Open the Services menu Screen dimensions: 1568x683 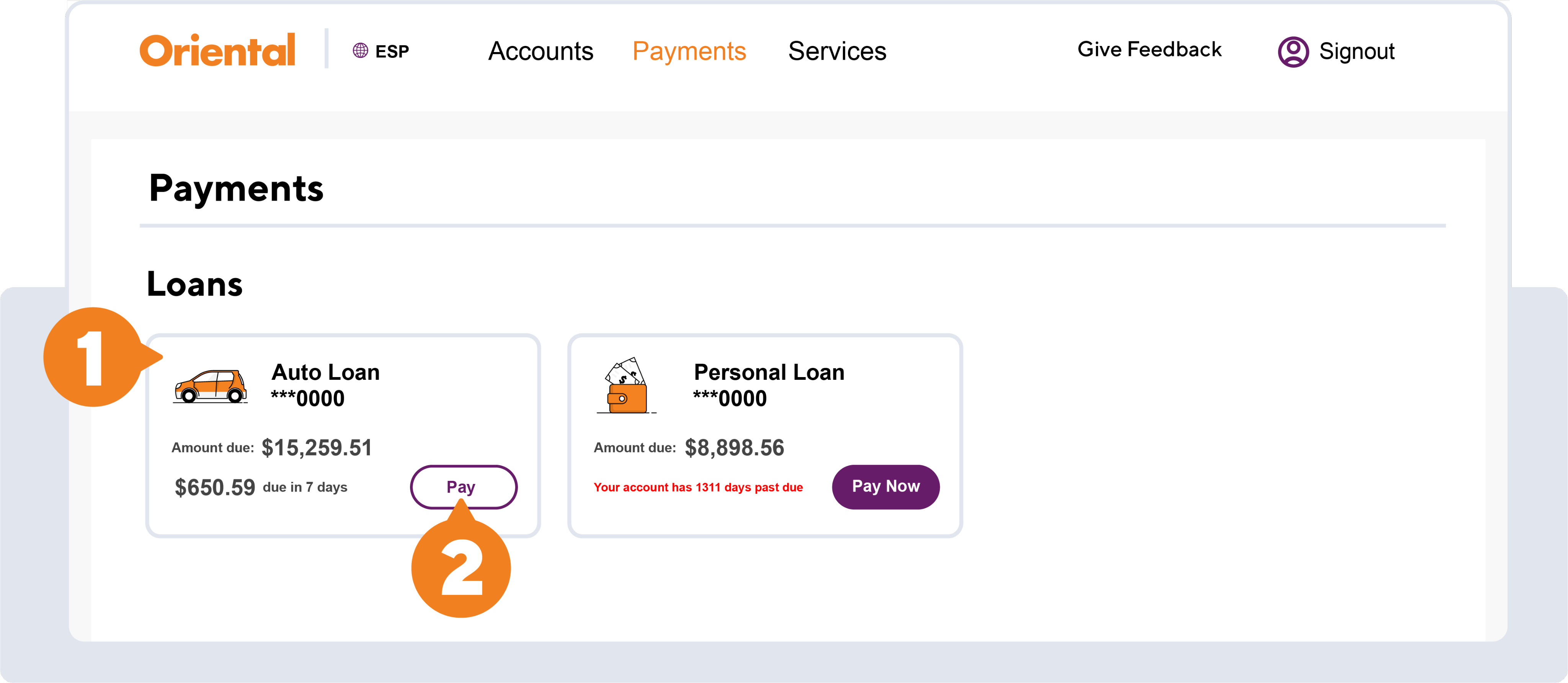coord(837,51)
